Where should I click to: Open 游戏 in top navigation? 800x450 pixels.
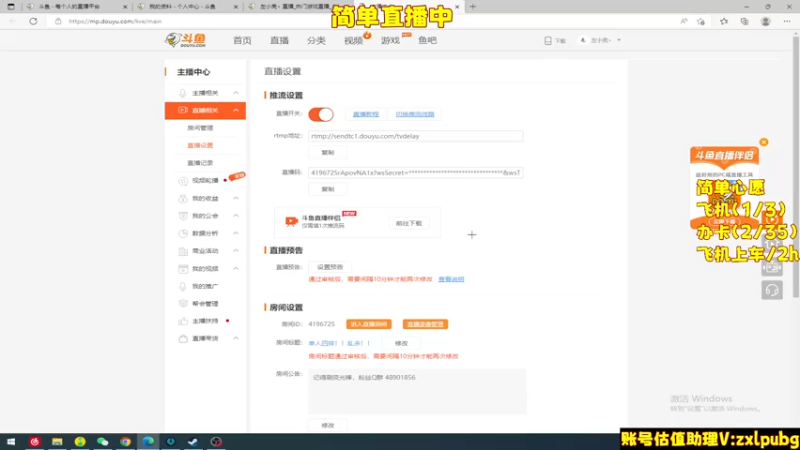pyautogui.click(x=390, y=40)
